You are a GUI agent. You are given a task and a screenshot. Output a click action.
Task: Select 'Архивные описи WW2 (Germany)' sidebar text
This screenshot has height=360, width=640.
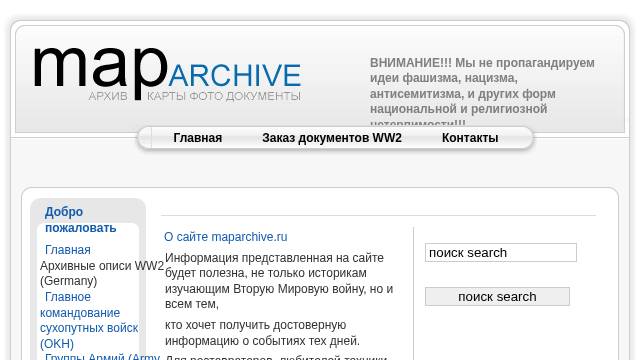click(102, 273)
